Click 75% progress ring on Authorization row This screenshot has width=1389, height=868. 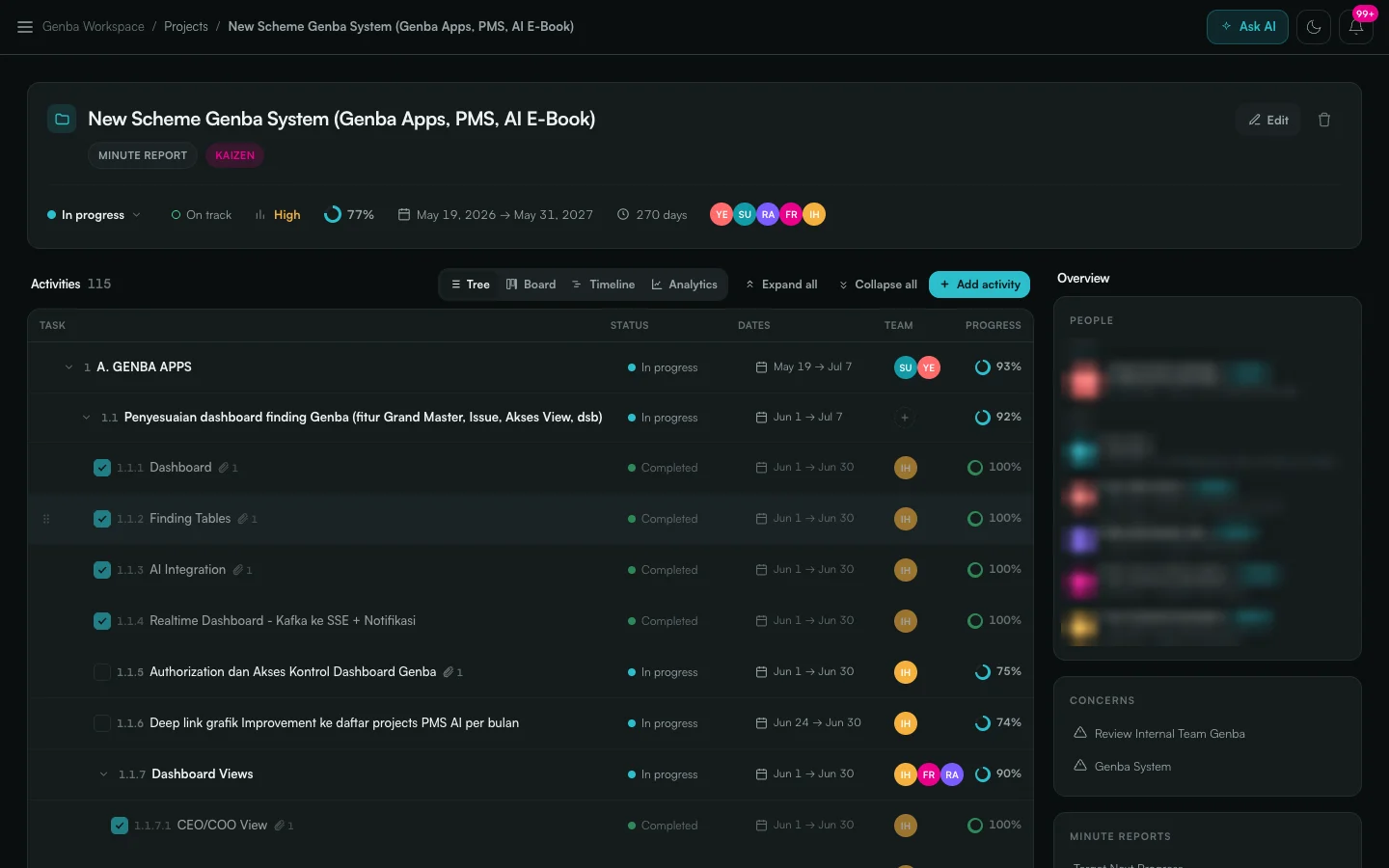point(982,672)
